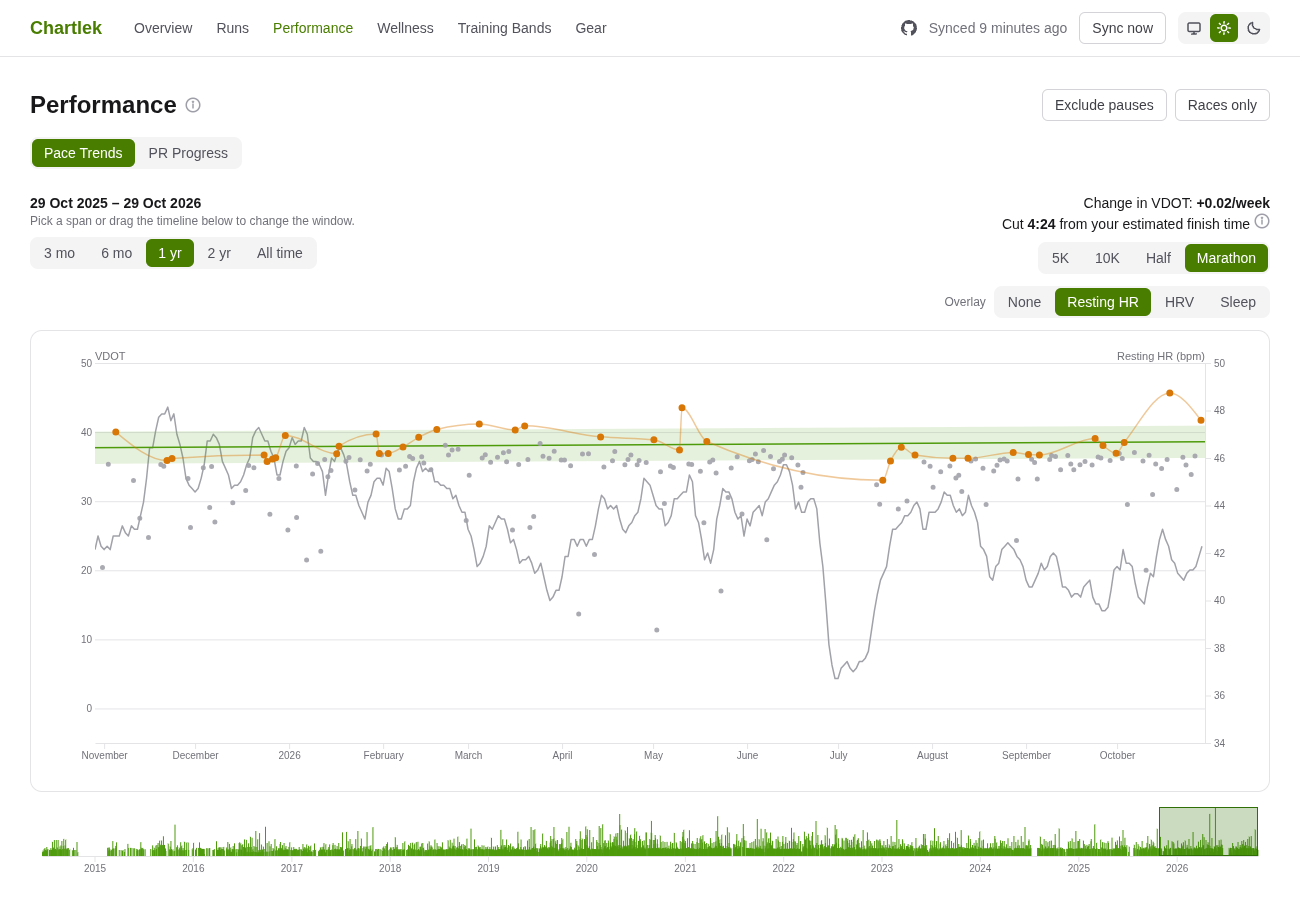Choose 5K race distance
The image size is (1300, 908).
[1060, 258]
